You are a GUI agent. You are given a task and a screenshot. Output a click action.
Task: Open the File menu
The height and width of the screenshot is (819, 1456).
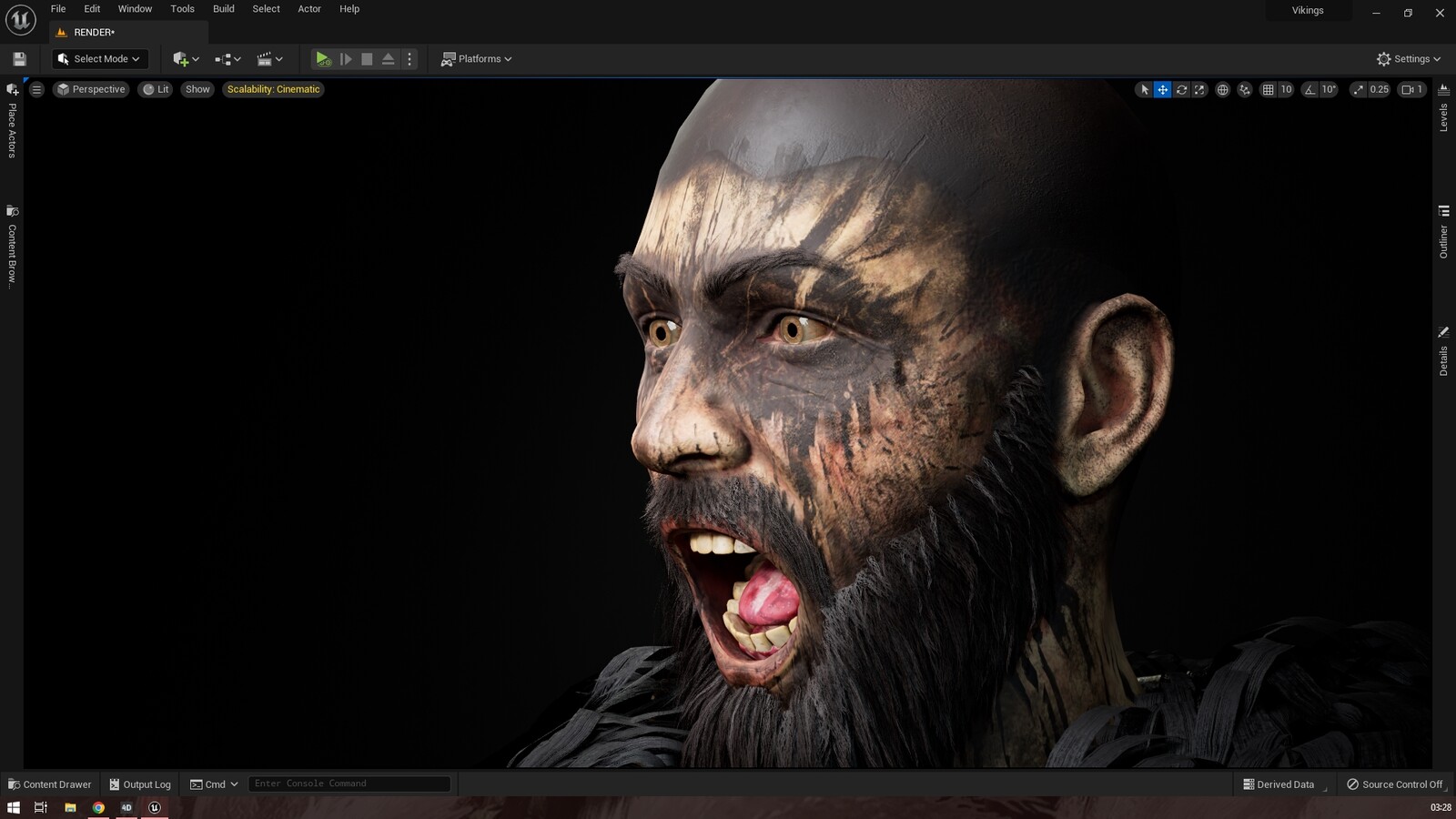(58, 9)
